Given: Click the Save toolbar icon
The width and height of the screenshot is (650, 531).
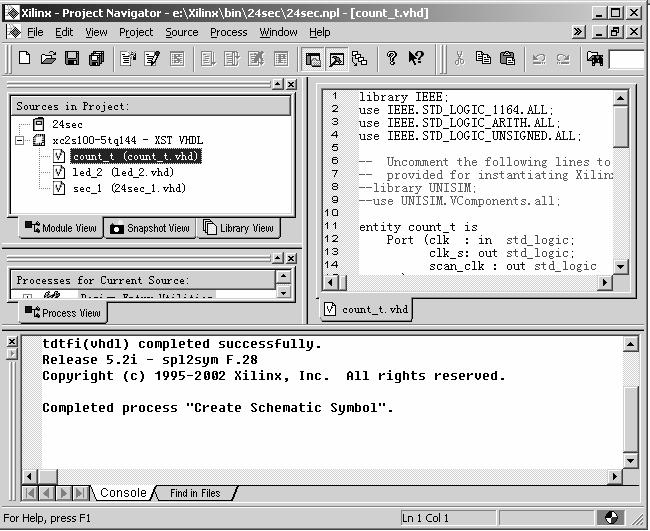Looking at the screenshot, I should click(72, 58).
